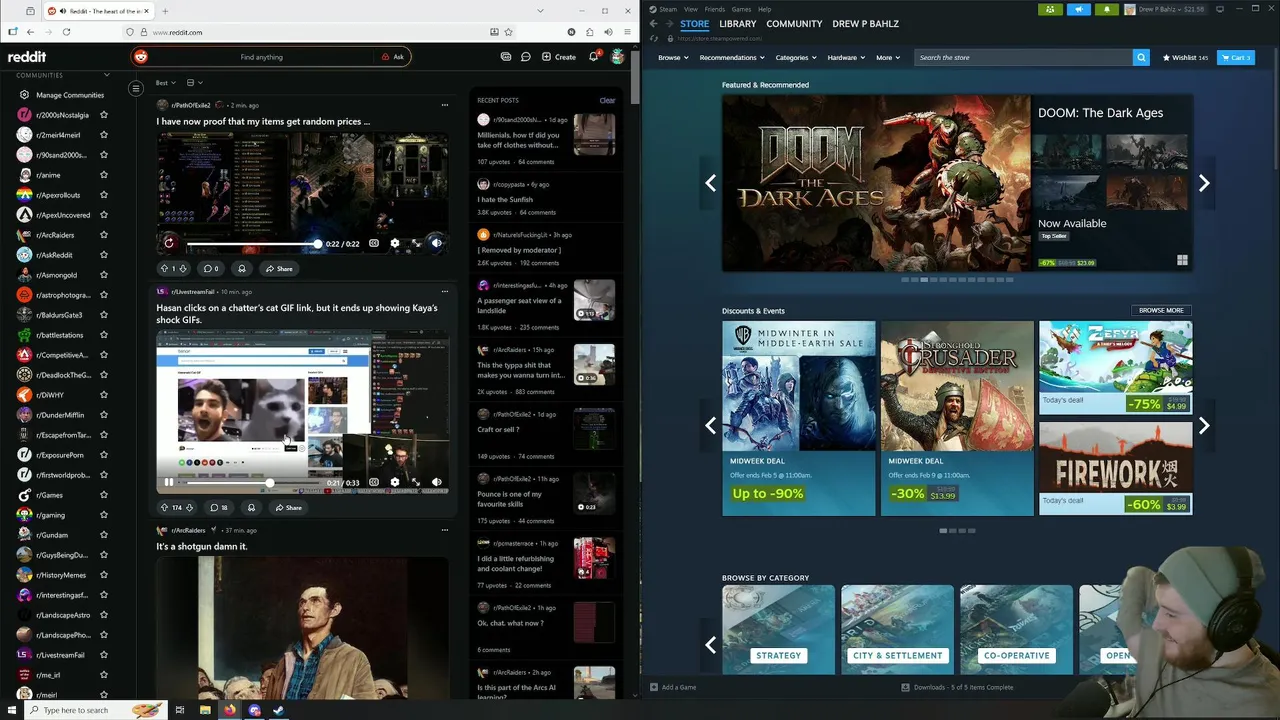
Task: Downvote the Hasan LivestreamFail post
Action: point(190,507)
